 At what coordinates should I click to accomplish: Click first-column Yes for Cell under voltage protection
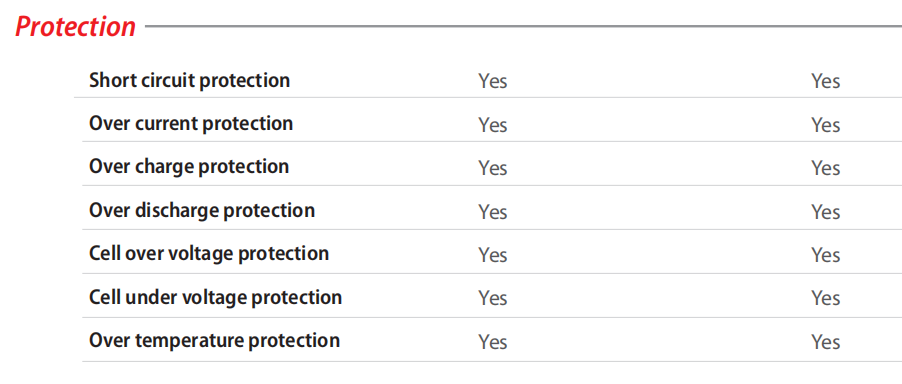point(493,298)
